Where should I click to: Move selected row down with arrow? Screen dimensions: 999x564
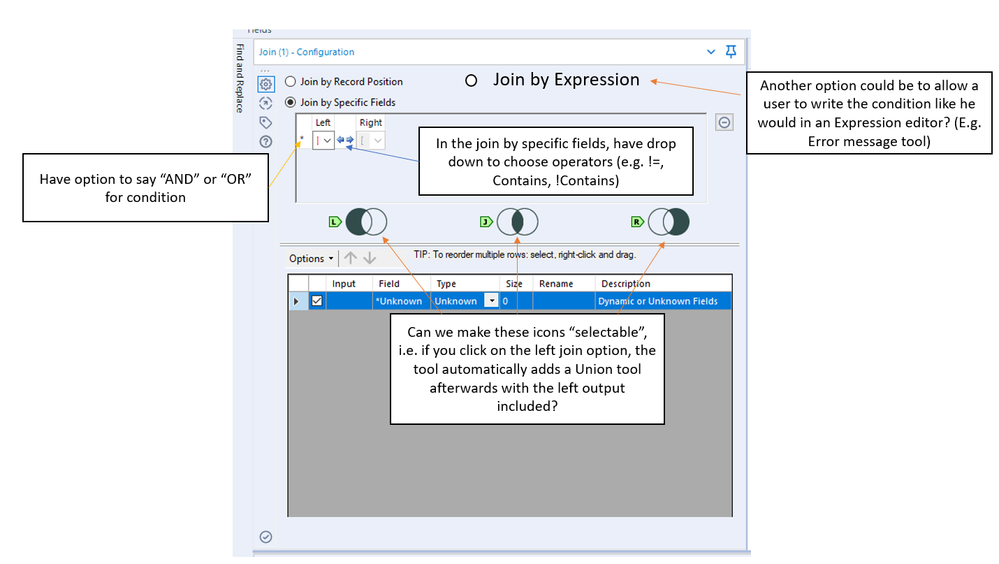[370, 257]
